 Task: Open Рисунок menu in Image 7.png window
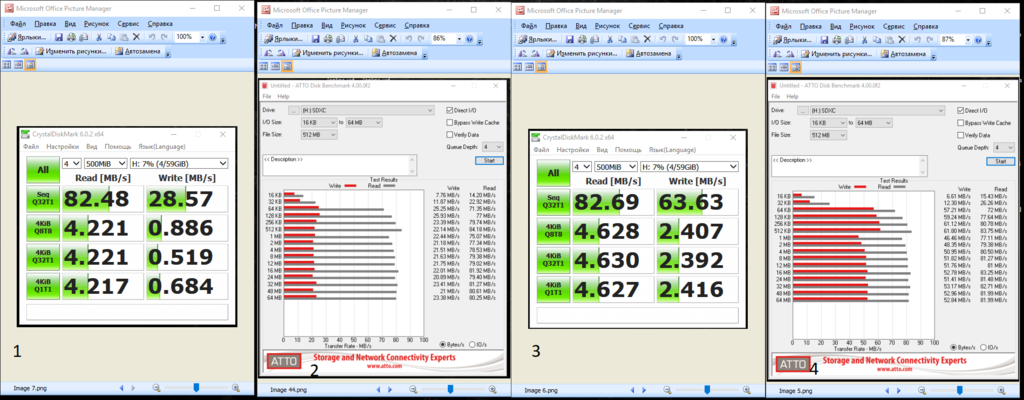click(x=97, y=24)
